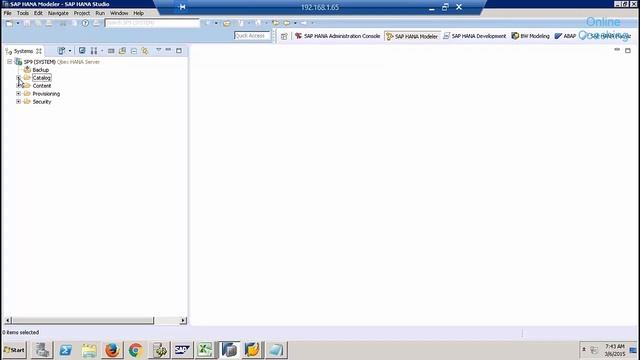
Task: Switch to SAP HANA Administration Console perspective
Action: click(x=338, y=36)
